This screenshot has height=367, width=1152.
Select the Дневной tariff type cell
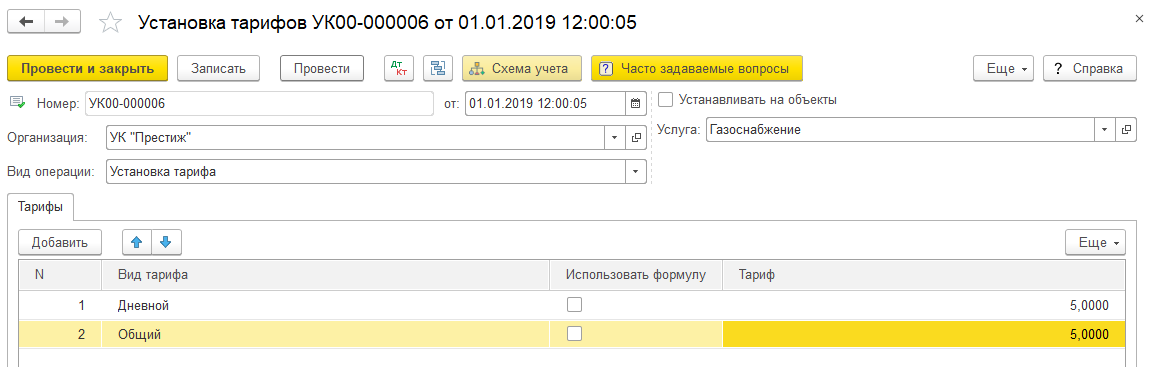325,306
